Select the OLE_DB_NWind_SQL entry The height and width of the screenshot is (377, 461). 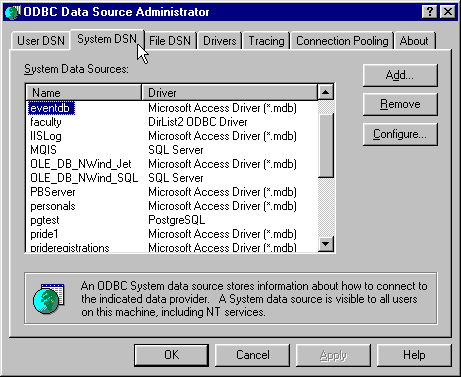point(84,178)
